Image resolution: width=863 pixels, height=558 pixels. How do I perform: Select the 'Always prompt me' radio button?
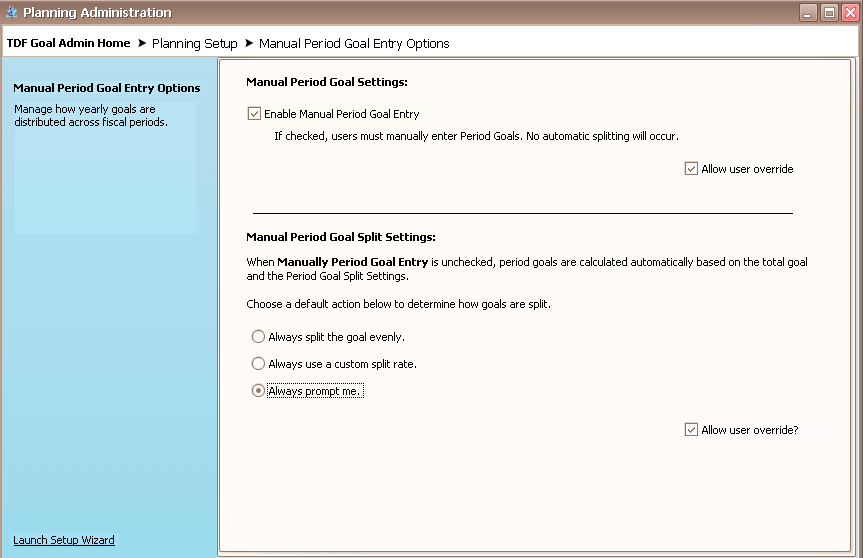pyautogui.click(x=258, y=391)
